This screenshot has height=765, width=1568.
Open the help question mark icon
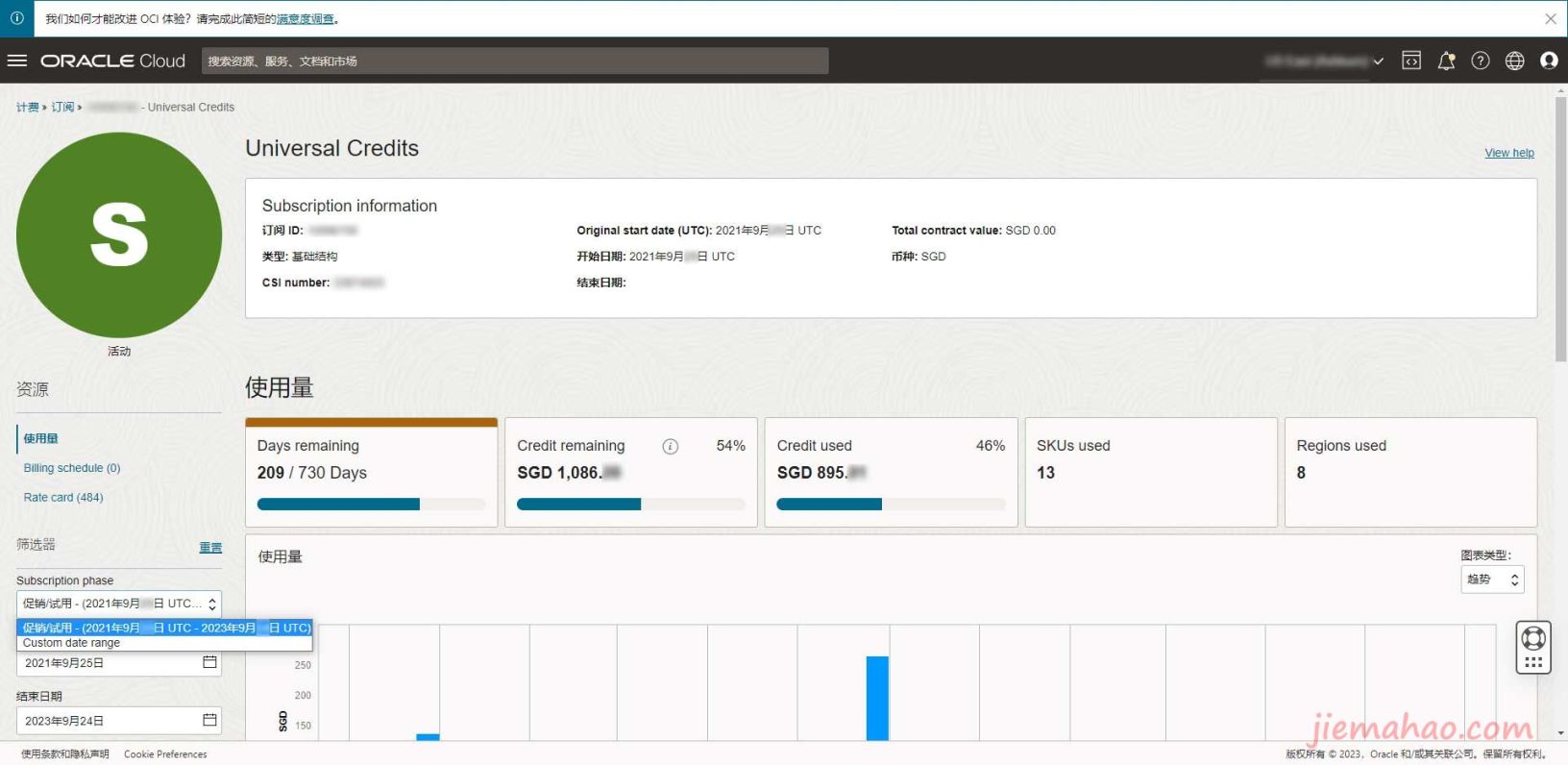click(x=1481, y=61)
